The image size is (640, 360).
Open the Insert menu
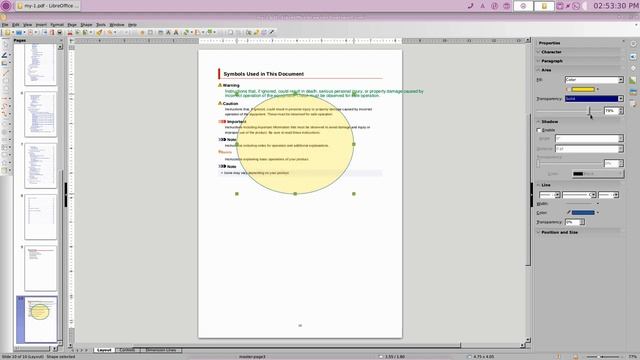[x=41, y=25]
